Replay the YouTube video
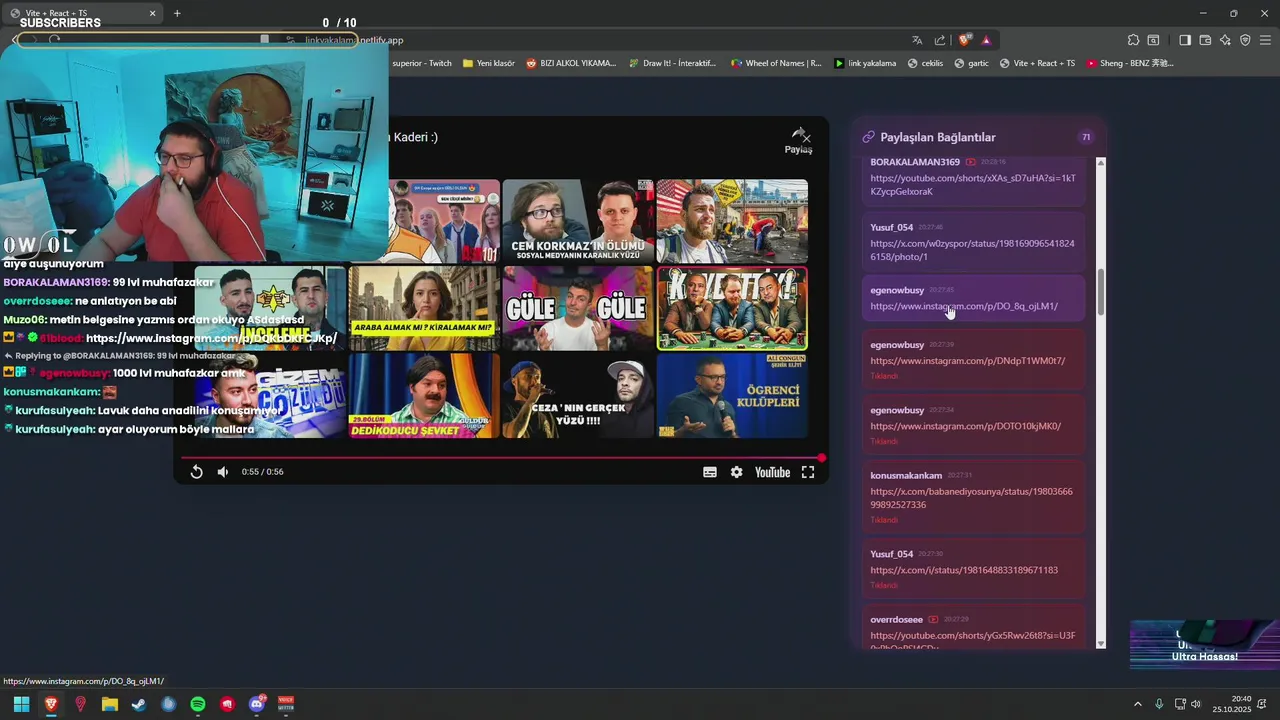 [x=196, y=472]
